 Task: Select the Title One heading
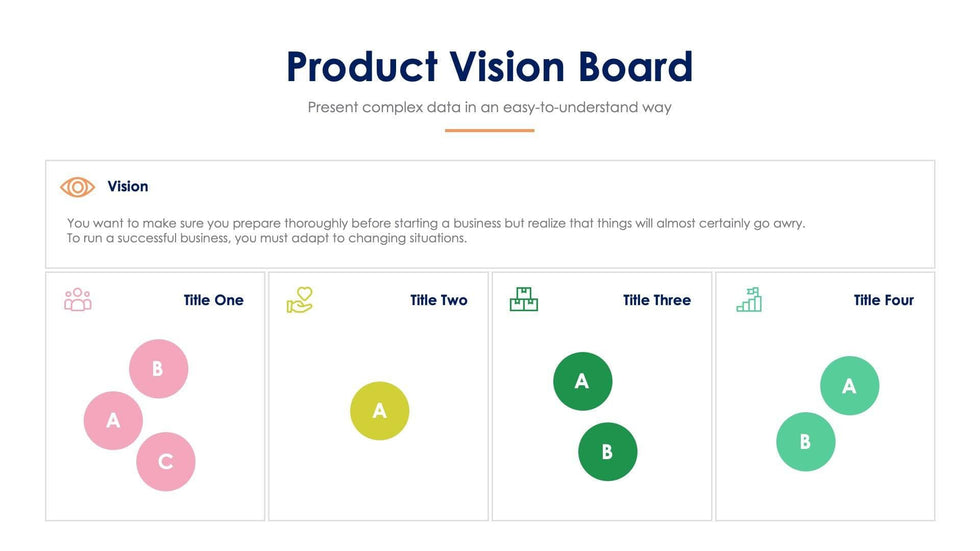213,300
